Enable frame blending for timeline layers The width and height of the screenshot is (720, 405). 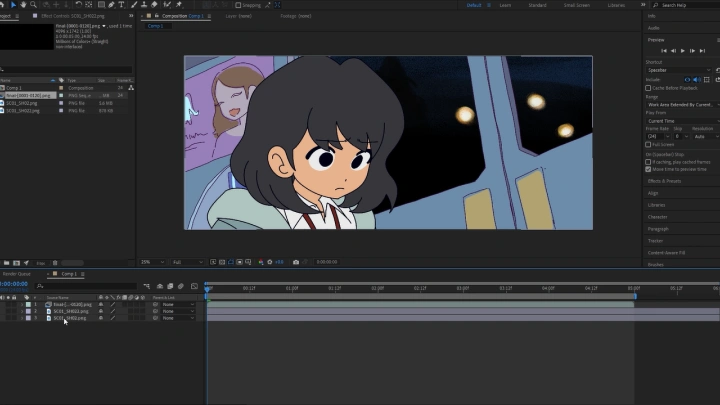point(170,286)
